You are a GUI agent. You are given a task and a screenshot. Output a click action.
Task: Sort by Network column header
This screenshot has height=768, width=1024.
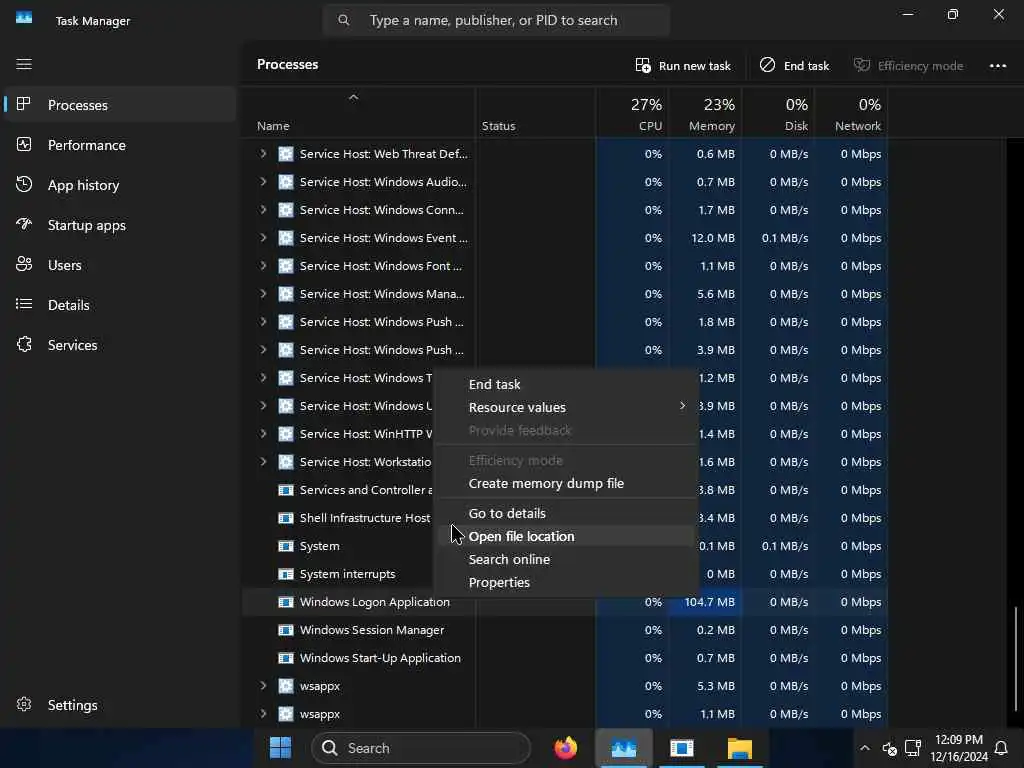pyautogui.click(x=852, y=114)
